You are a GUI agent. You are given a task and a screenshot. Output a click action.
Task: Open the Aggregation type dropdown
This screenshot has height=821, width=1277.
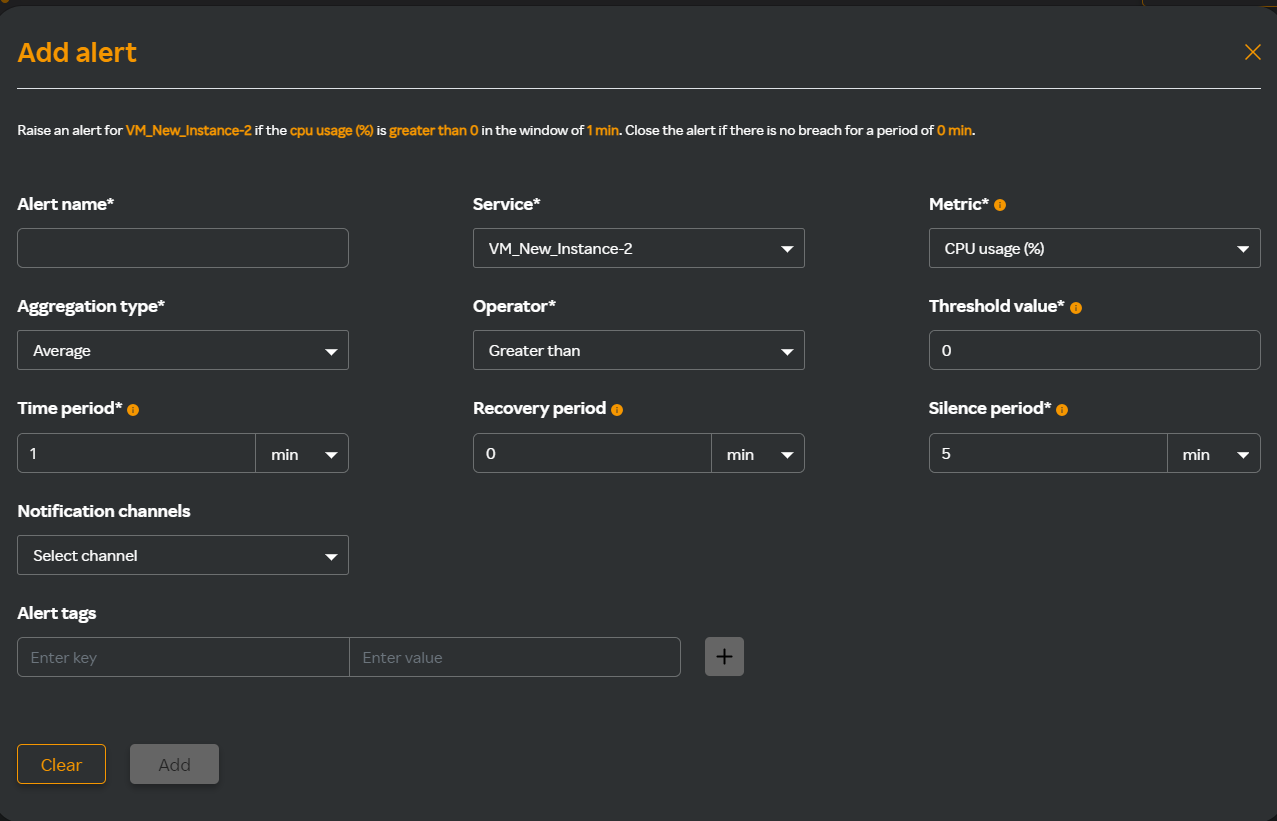(183, 351)
